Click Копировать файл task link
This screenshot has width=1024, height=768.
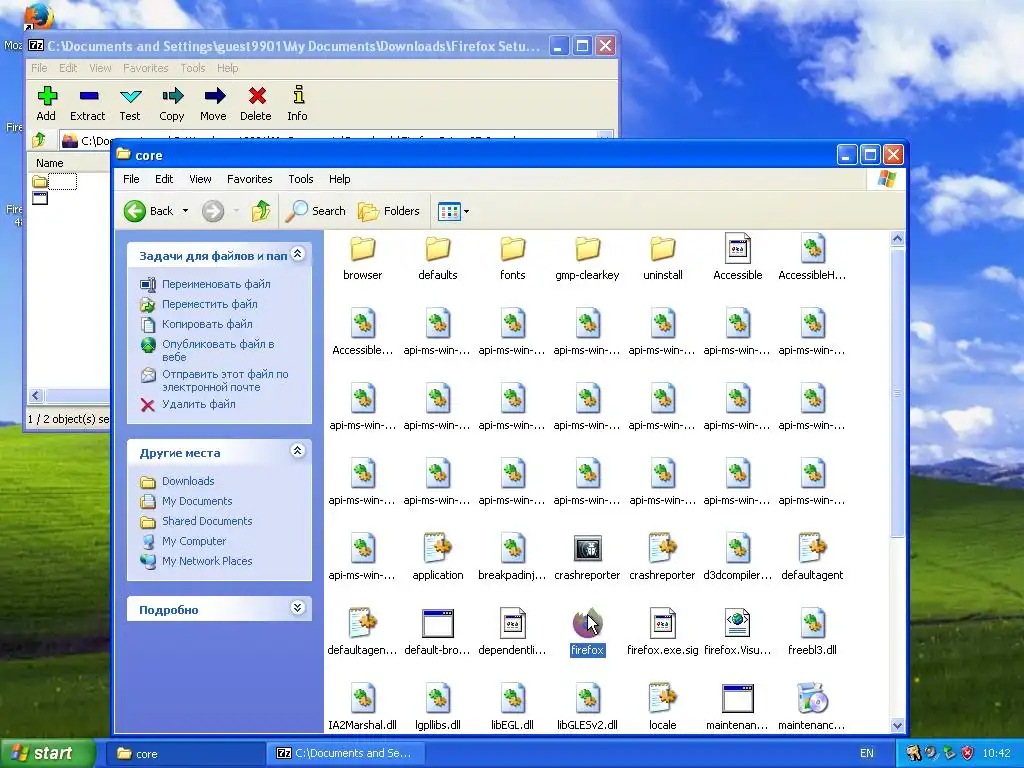207,324
